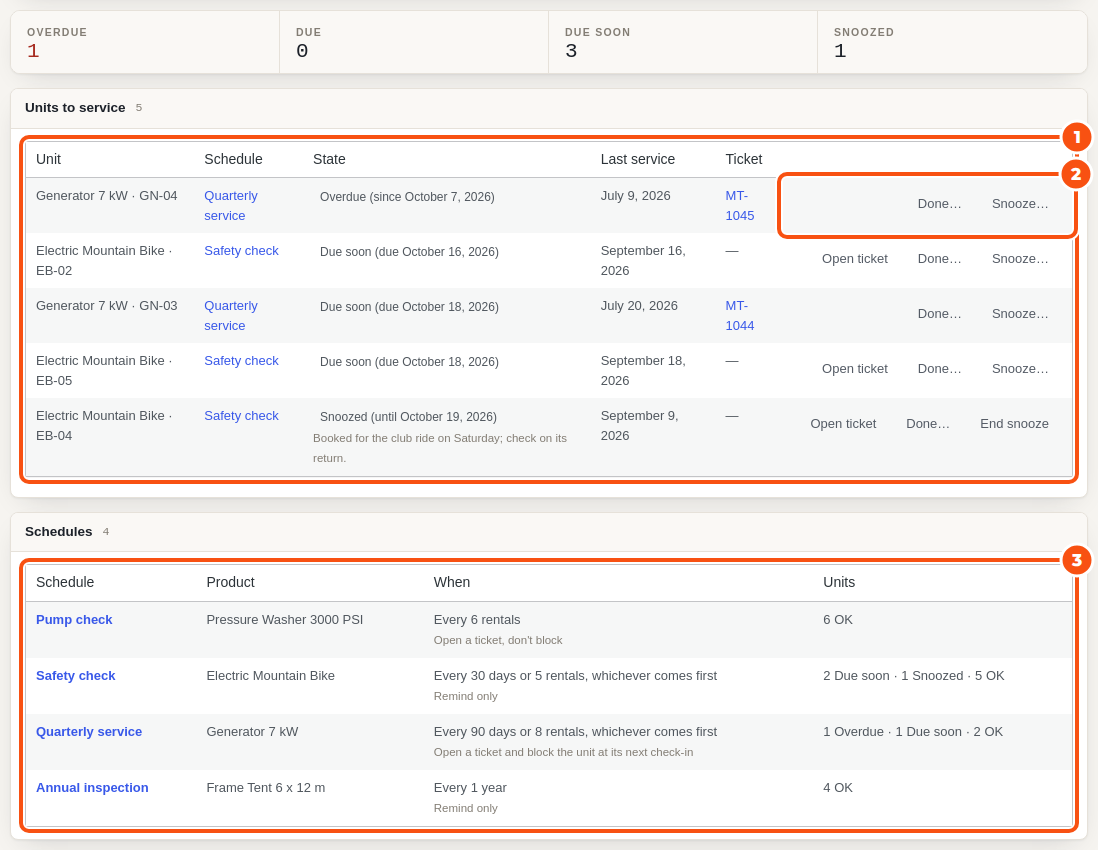Click 'Booked for the club ride' snooze note
1098x850 pixels.
pyautogui.click(x=440, y=448)
